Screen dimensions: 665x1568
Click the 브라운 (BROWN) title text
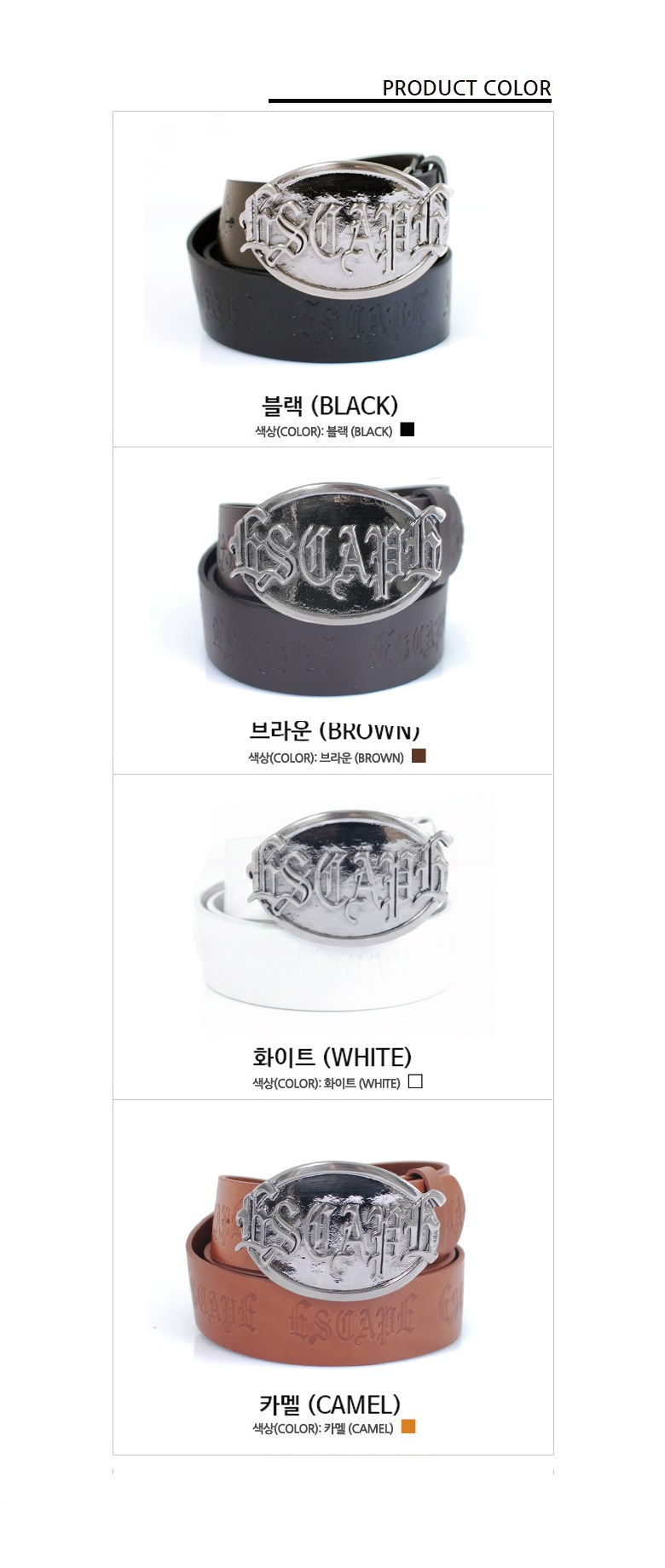pyautogui.click(x=334, y=729)
